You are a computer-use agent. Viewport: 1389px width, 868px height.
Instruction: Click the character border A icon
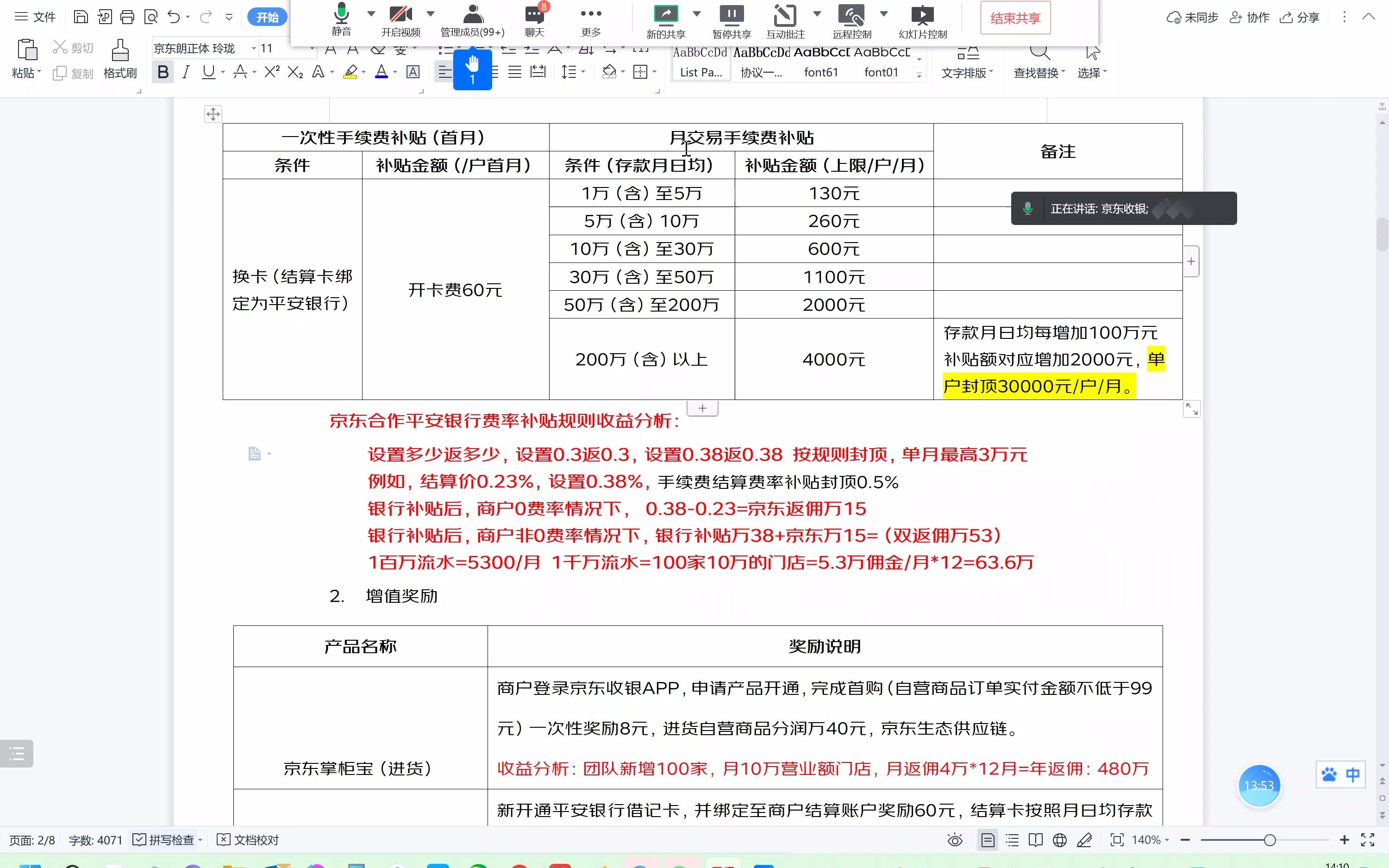pyautogui.click(x=413, y=72)
